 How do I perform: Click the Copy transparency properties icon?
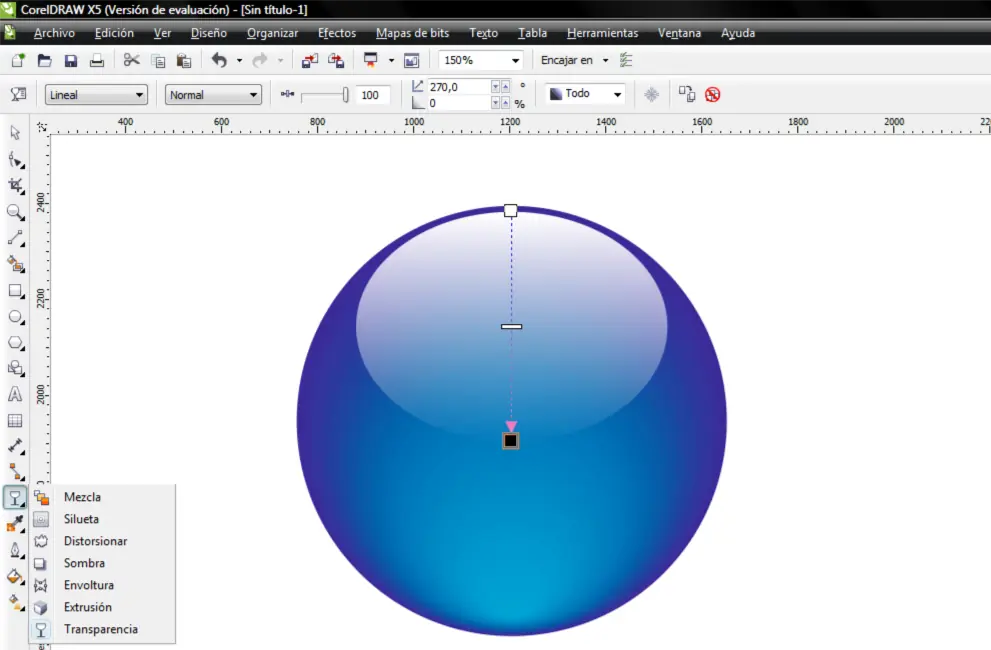click(687, 94)
